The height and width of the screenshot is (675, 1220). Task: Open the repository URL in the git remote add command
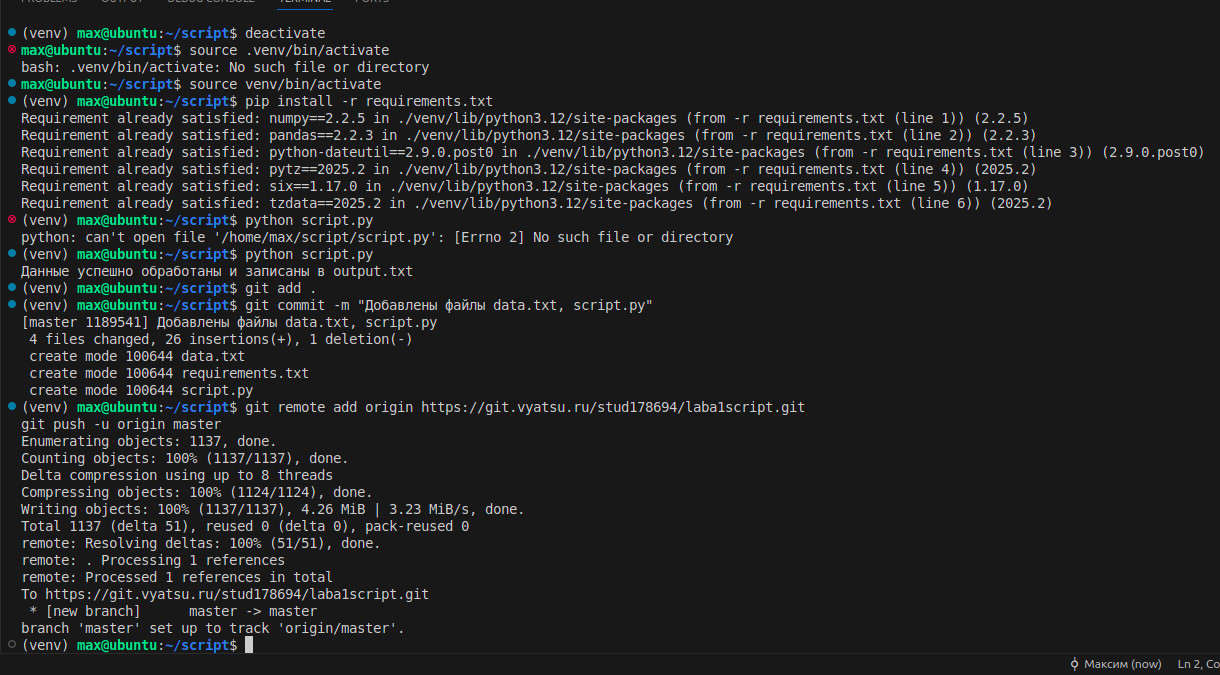pos(612,407)
